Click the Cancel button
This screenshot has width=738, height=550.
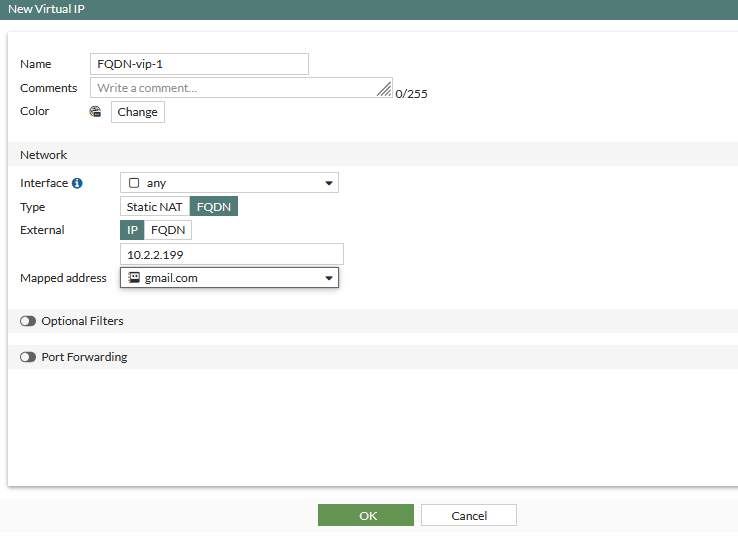(x=468, y=515)
